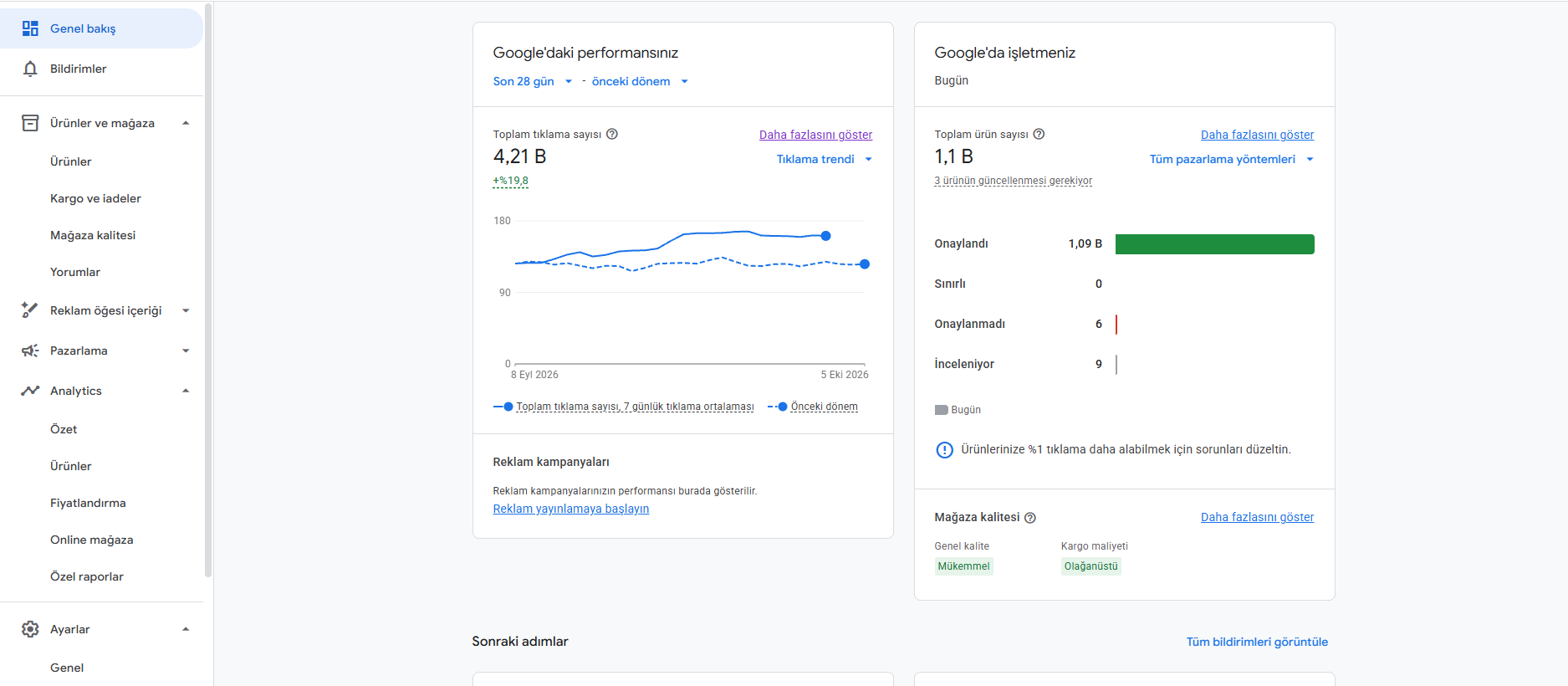Open Özel raporlar in sidebar
Screen dimensions: 1568x686
coord(87,576)
